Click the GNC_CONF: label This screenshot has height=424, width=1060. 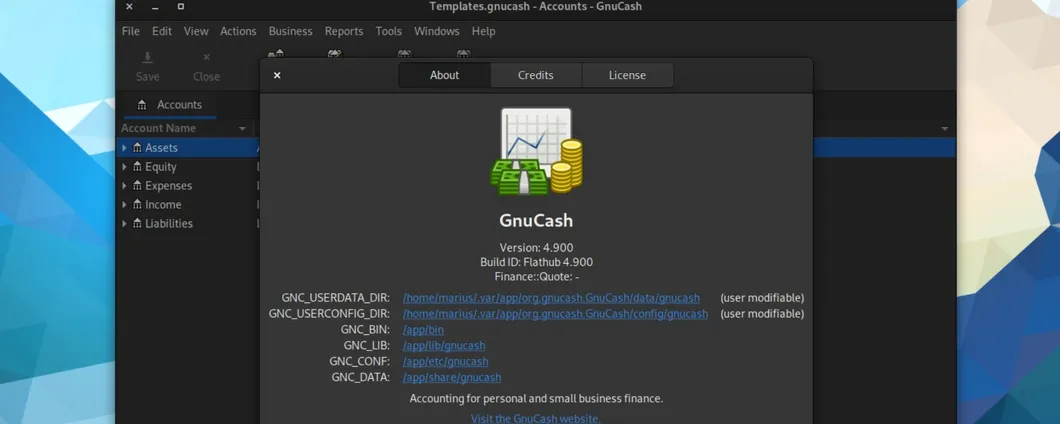pos(360,362)
